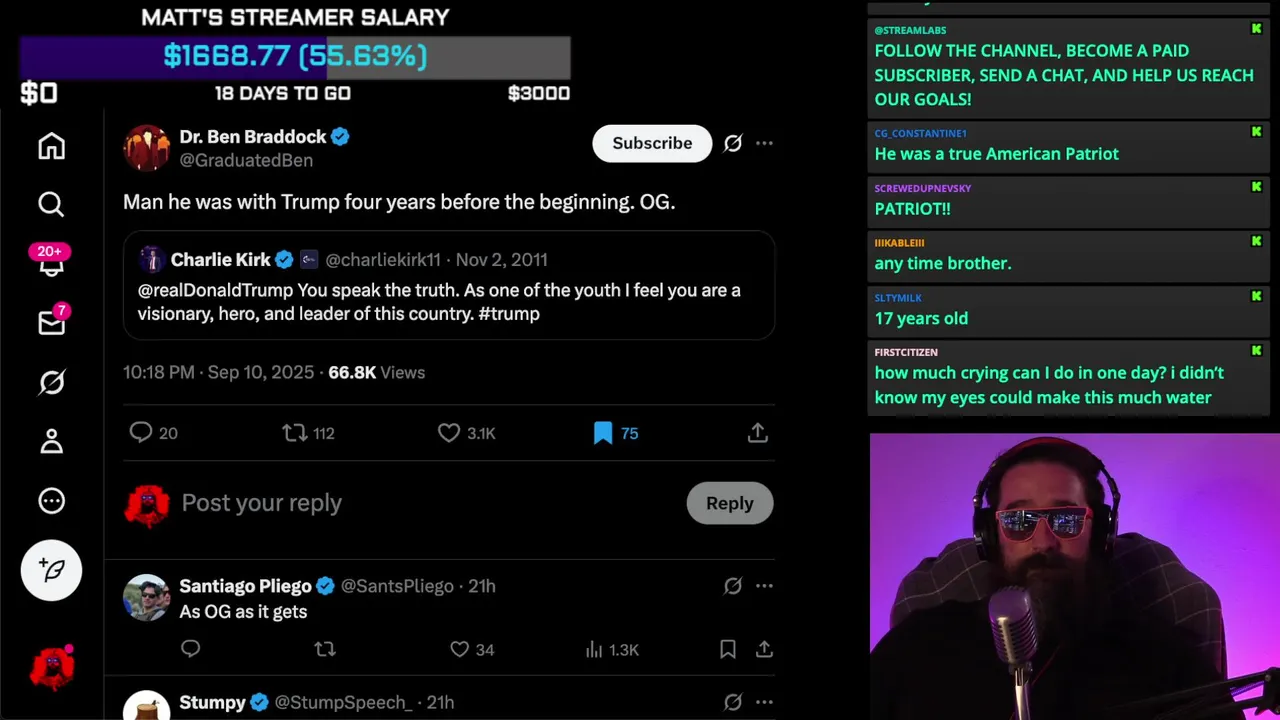1280x720 pixels.
Task: Click the @charliekirk11 handle link
Action: point(383,260)
